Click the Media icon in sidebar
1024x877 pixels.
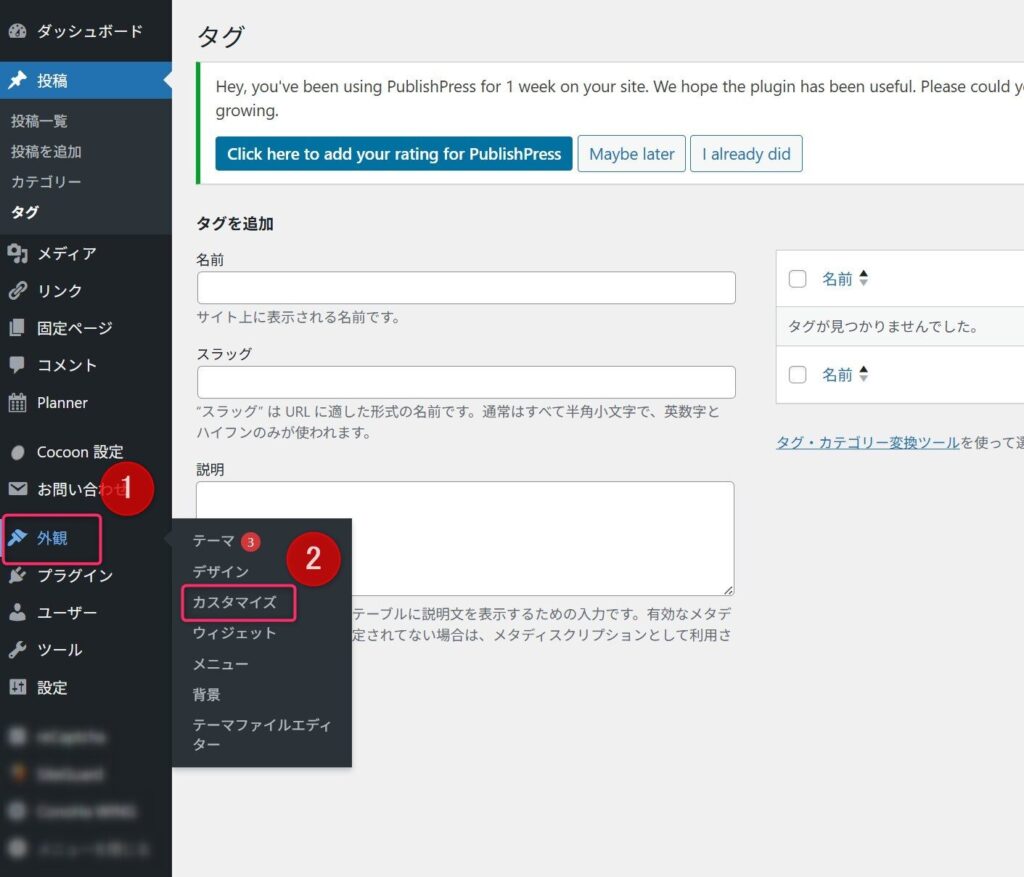click(17, 254)
